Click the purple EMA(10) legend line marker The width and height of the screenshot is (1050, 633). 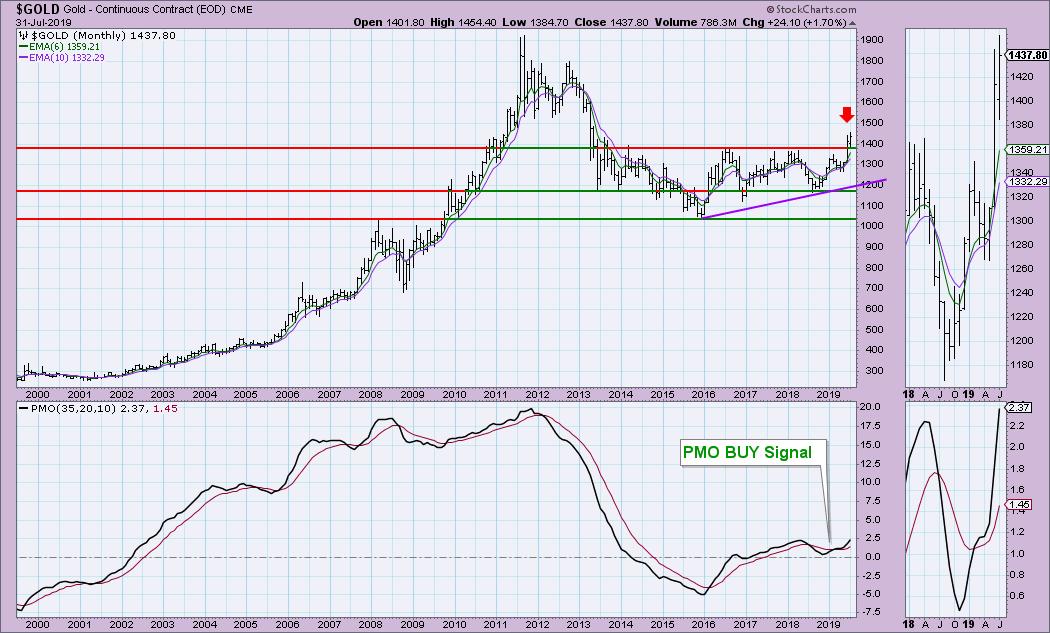23,58
